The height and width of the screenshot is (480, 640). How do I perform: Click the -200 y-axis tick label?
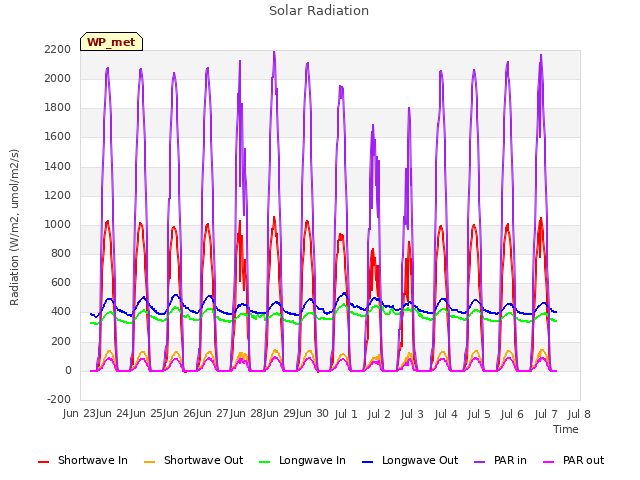[x=59, y=400]
